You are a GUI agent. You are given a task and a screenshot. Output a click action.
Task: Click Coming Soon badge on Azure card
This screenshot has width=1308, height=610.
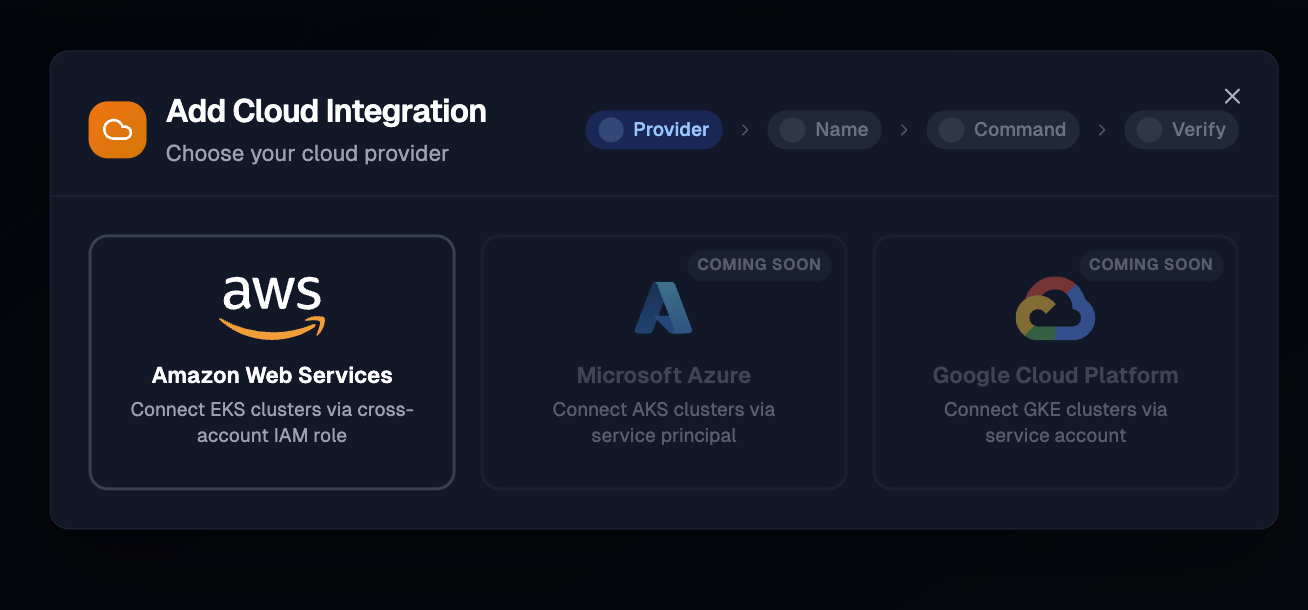point(759,265)
